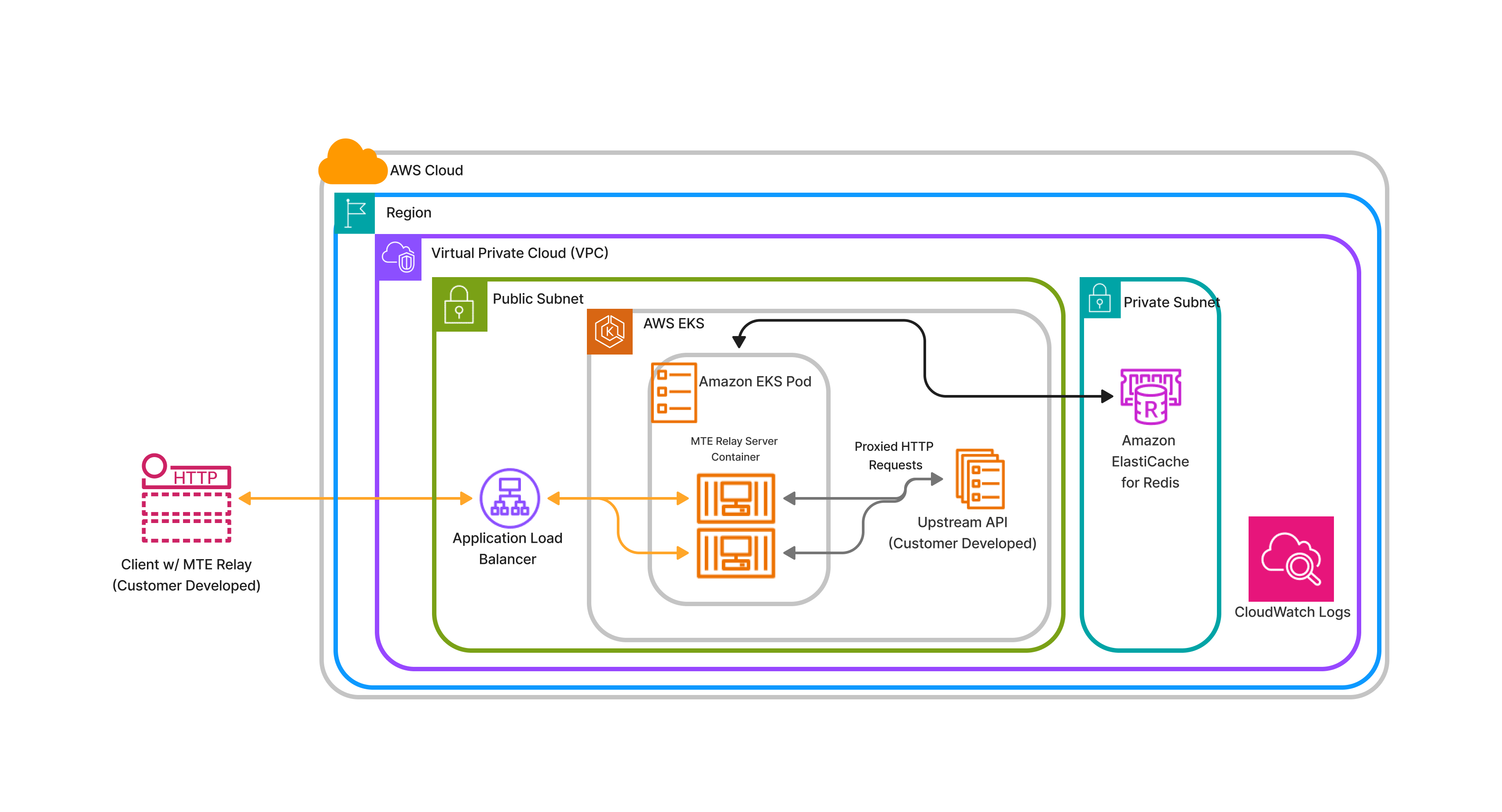Screen dimensions: 1502x812
Task: Select the green Public Subnet lock icon
Action: coord(460,305)
